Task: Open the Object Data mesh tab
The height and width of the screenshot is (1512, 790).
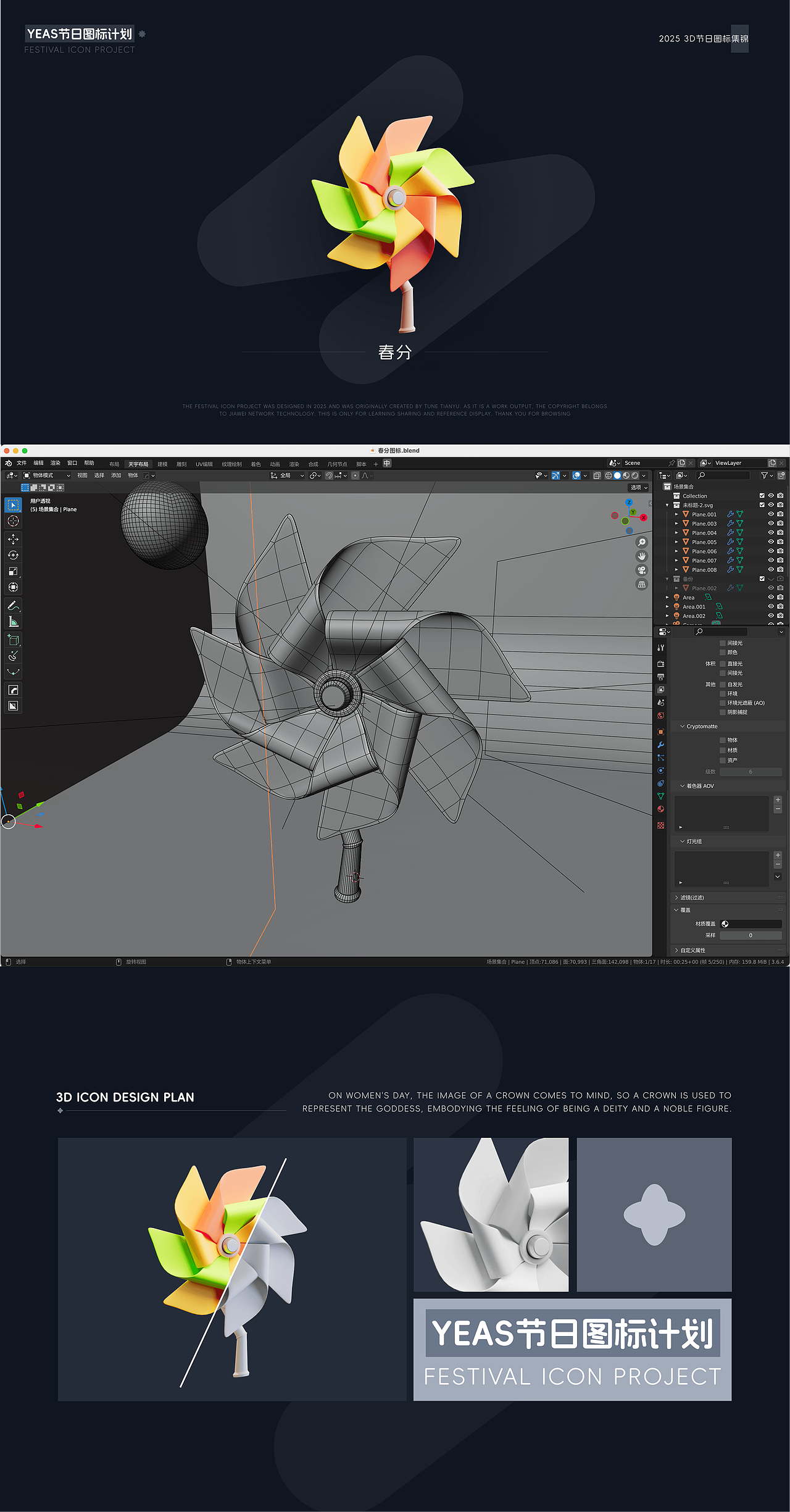Action: tap(661, 796)
